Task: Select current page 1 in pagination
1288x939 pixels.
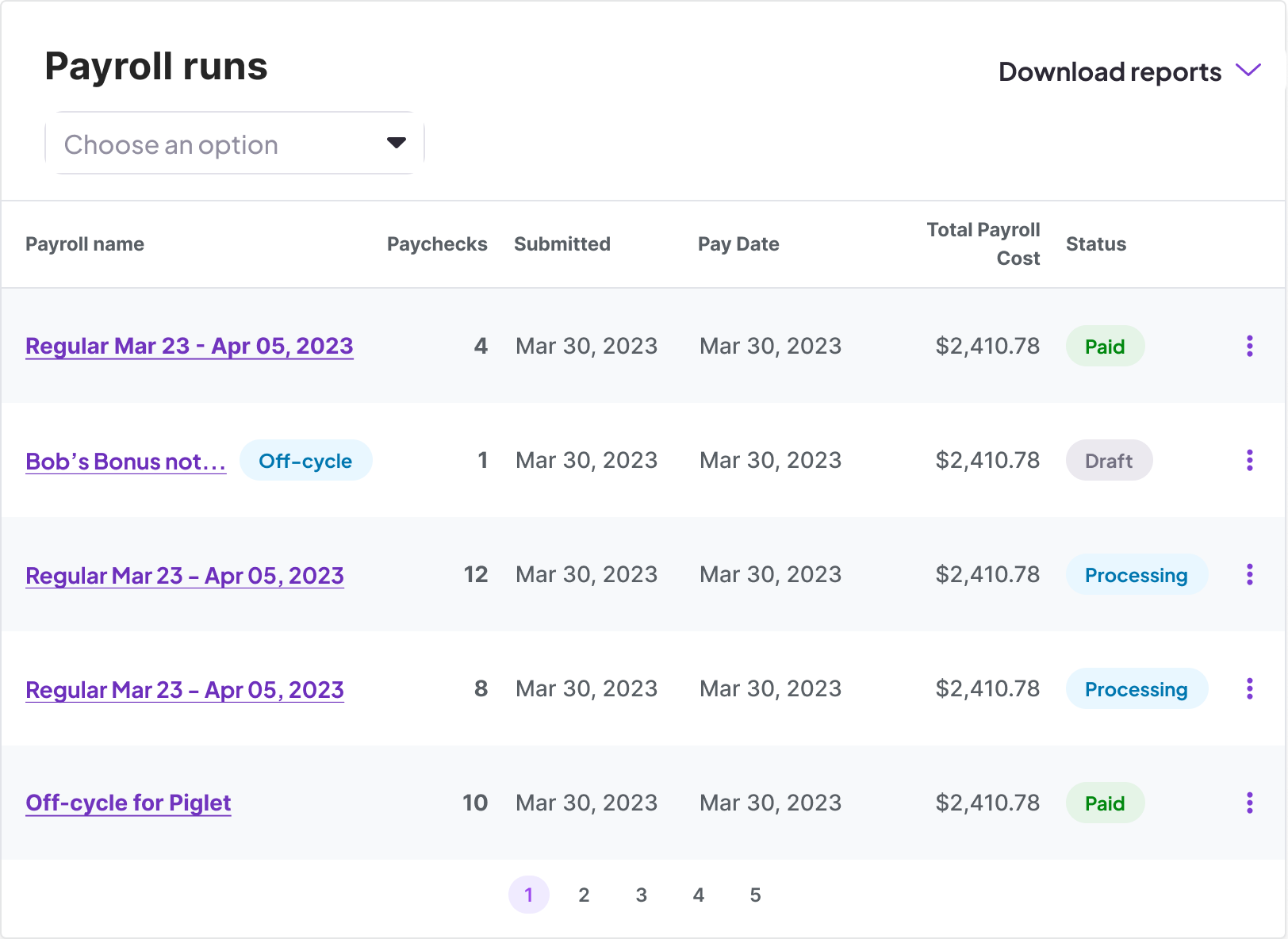Action: pyautogui.click(x=528, y=895)
